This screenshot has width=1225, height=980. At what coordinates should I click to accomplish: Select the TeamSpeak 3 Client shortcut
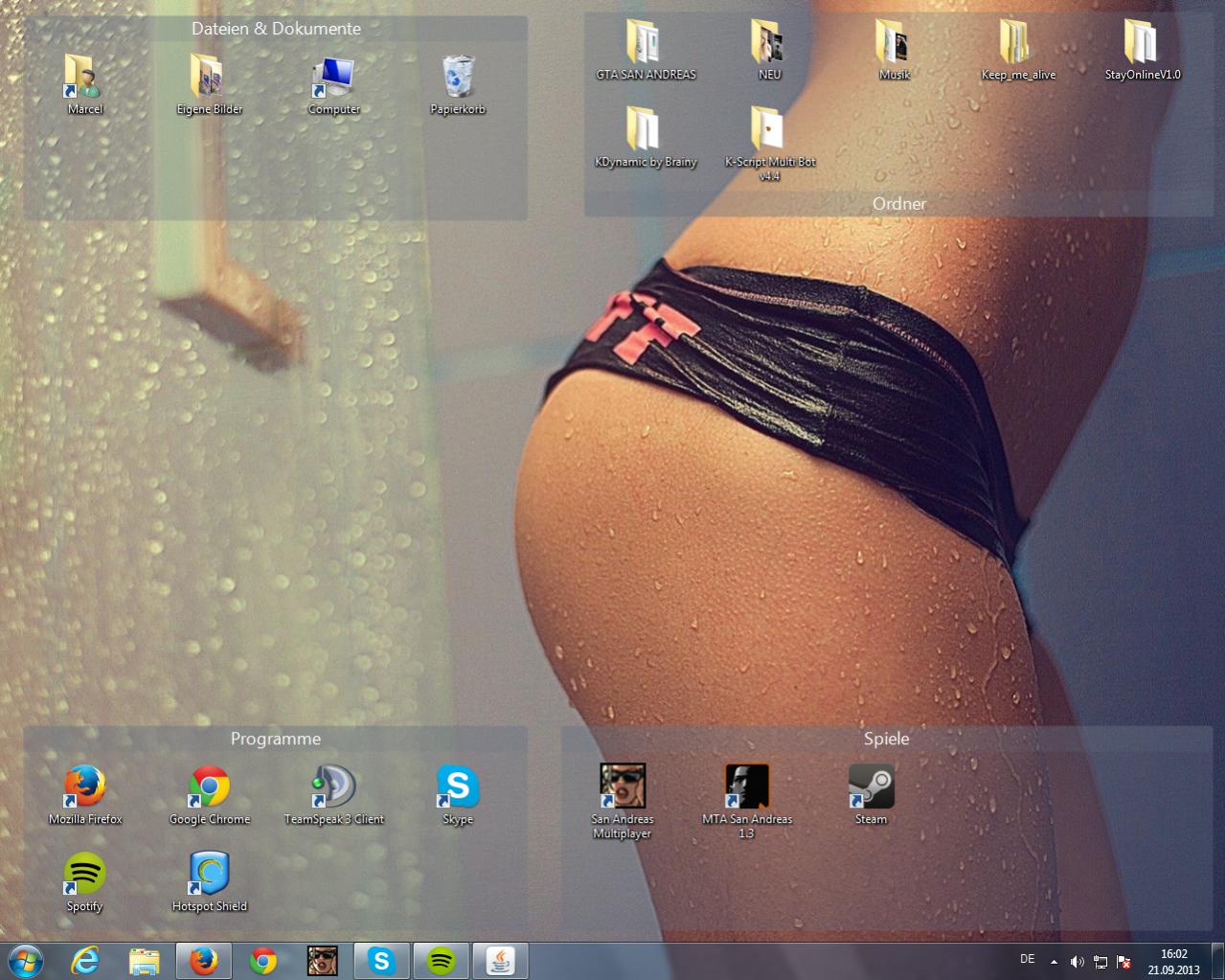(x=333, y=787)
